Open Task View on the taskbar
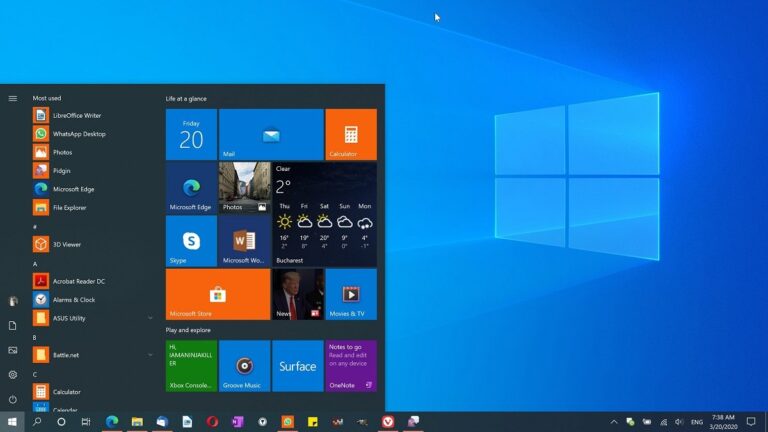Screen dimensions: 768x432 pyautogui.click(x=86, y=422)
